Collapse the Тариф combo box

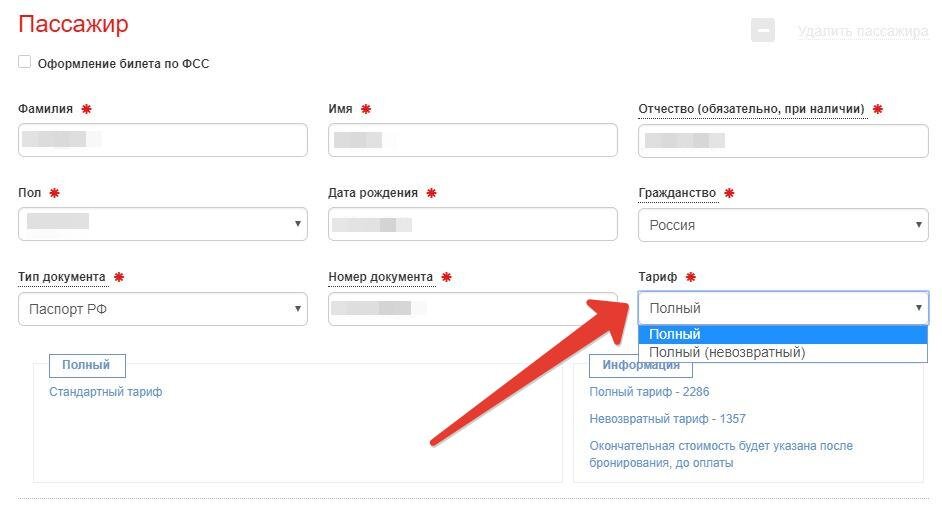(x=783, y=308)
